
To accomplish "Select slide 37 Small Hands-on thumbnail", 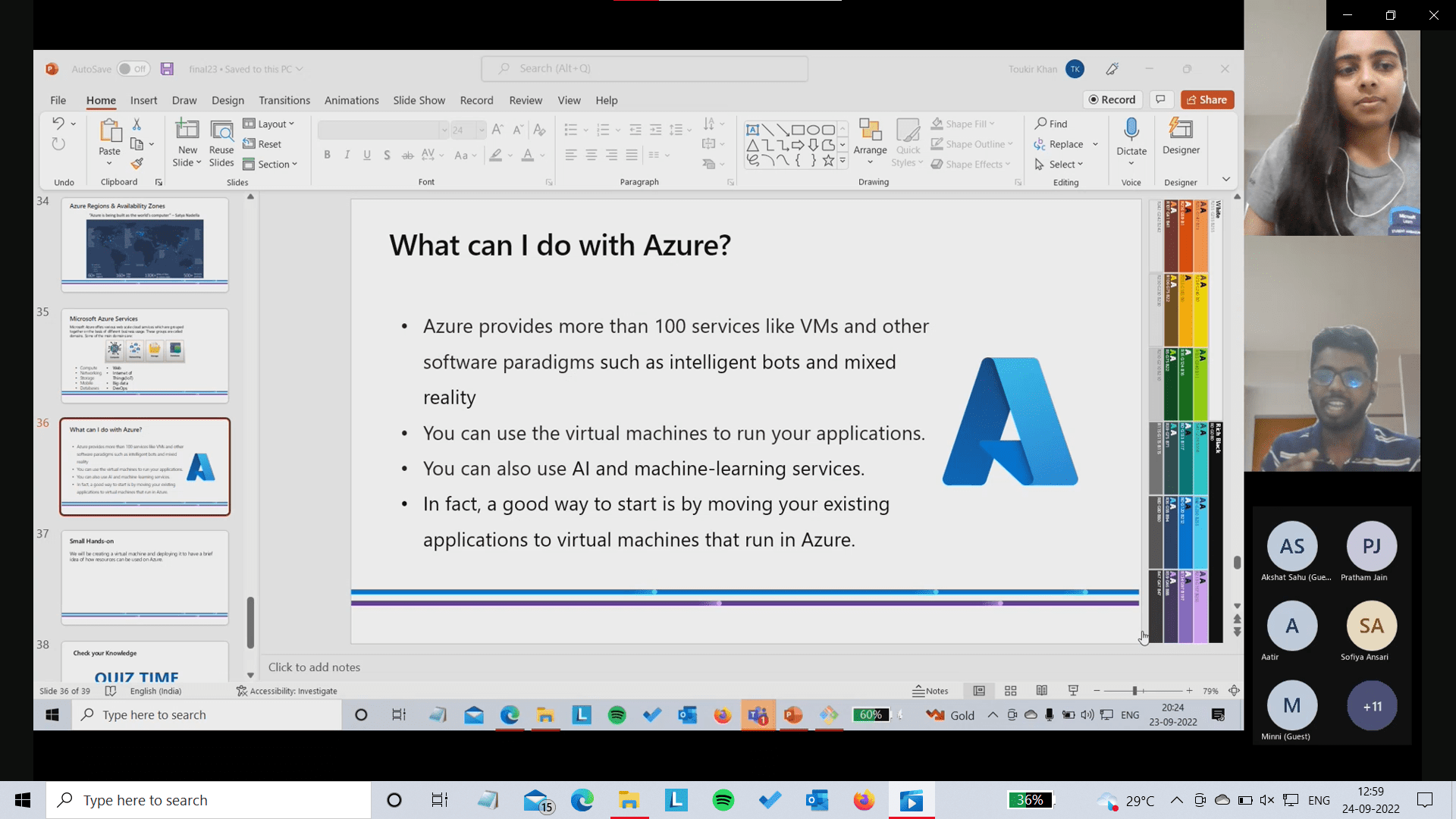I will (x=145, y=578).
